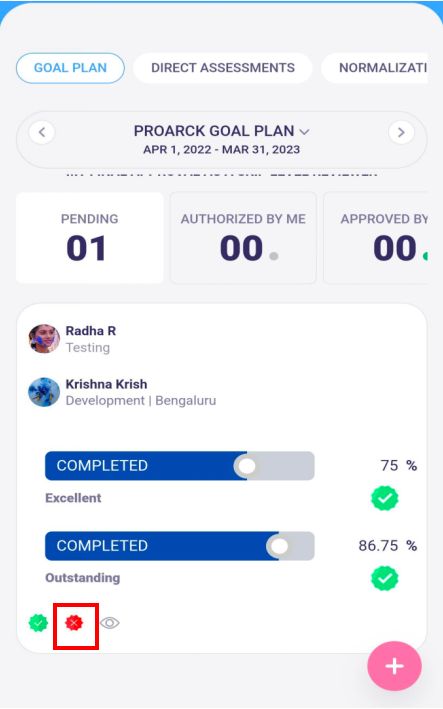The height and width of the screenshot is (709, 443).
Task: Tap the pink plus floating button
Action: click(x=394, y=666)
